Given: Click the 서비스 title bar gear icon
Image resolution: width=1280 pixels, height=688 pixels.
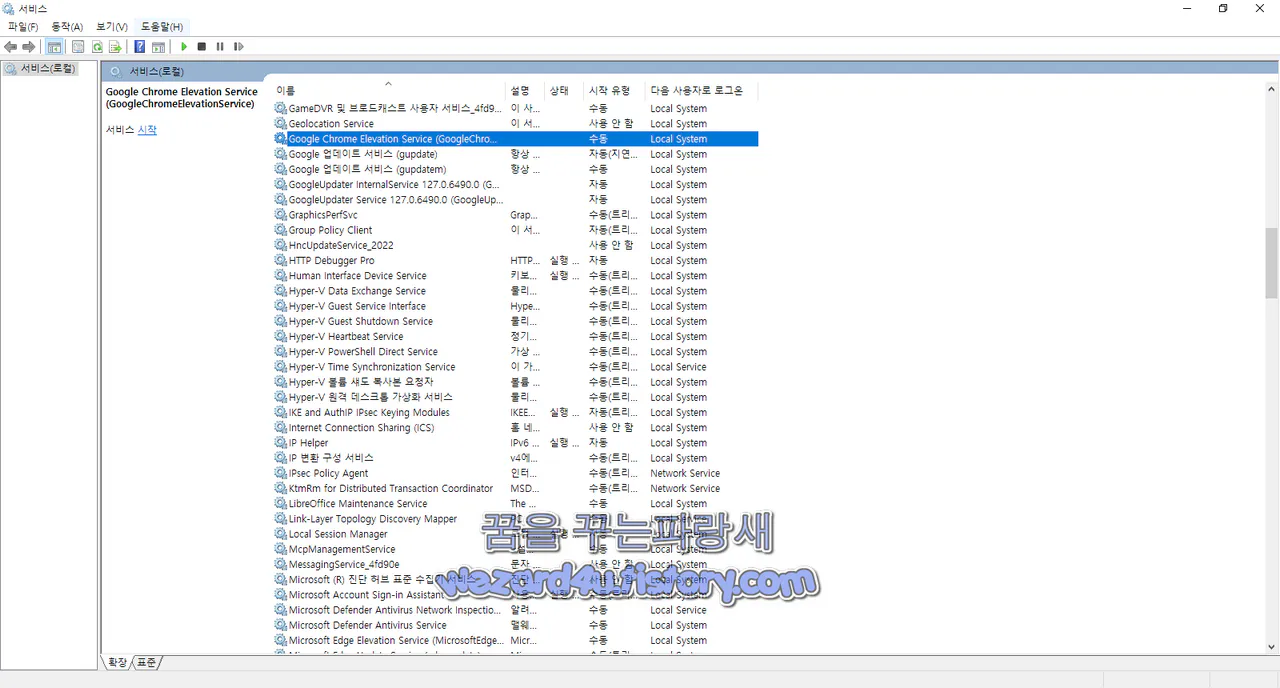Looking at the screenshot, I should point(9,8).
